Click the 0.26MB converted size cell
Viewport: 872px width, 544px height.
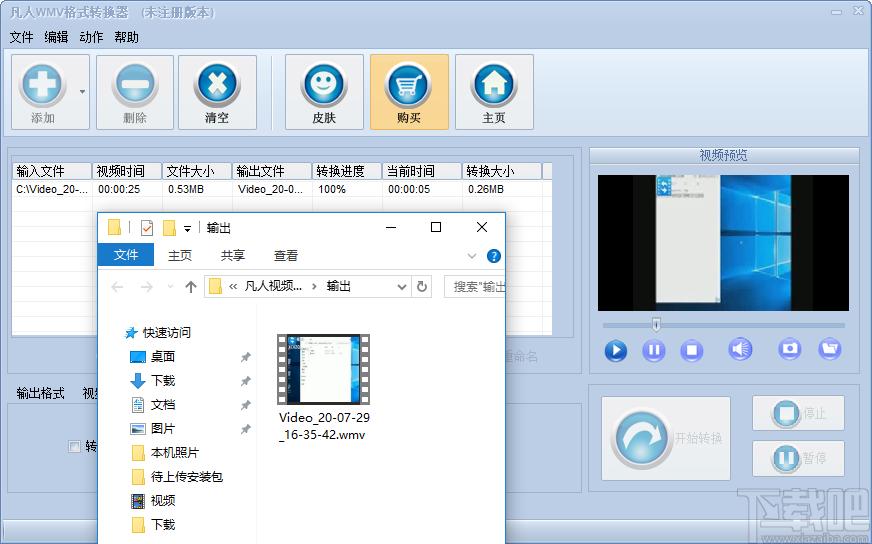click(486, 189)
